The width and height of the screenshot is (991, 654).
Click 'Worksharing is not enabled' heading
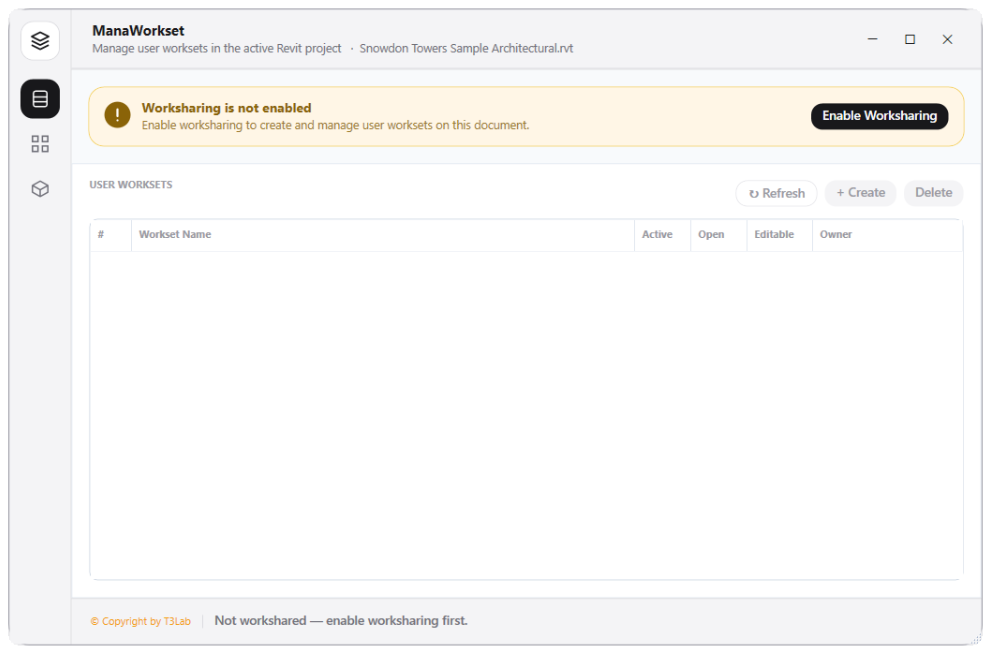tap(226, 108)
